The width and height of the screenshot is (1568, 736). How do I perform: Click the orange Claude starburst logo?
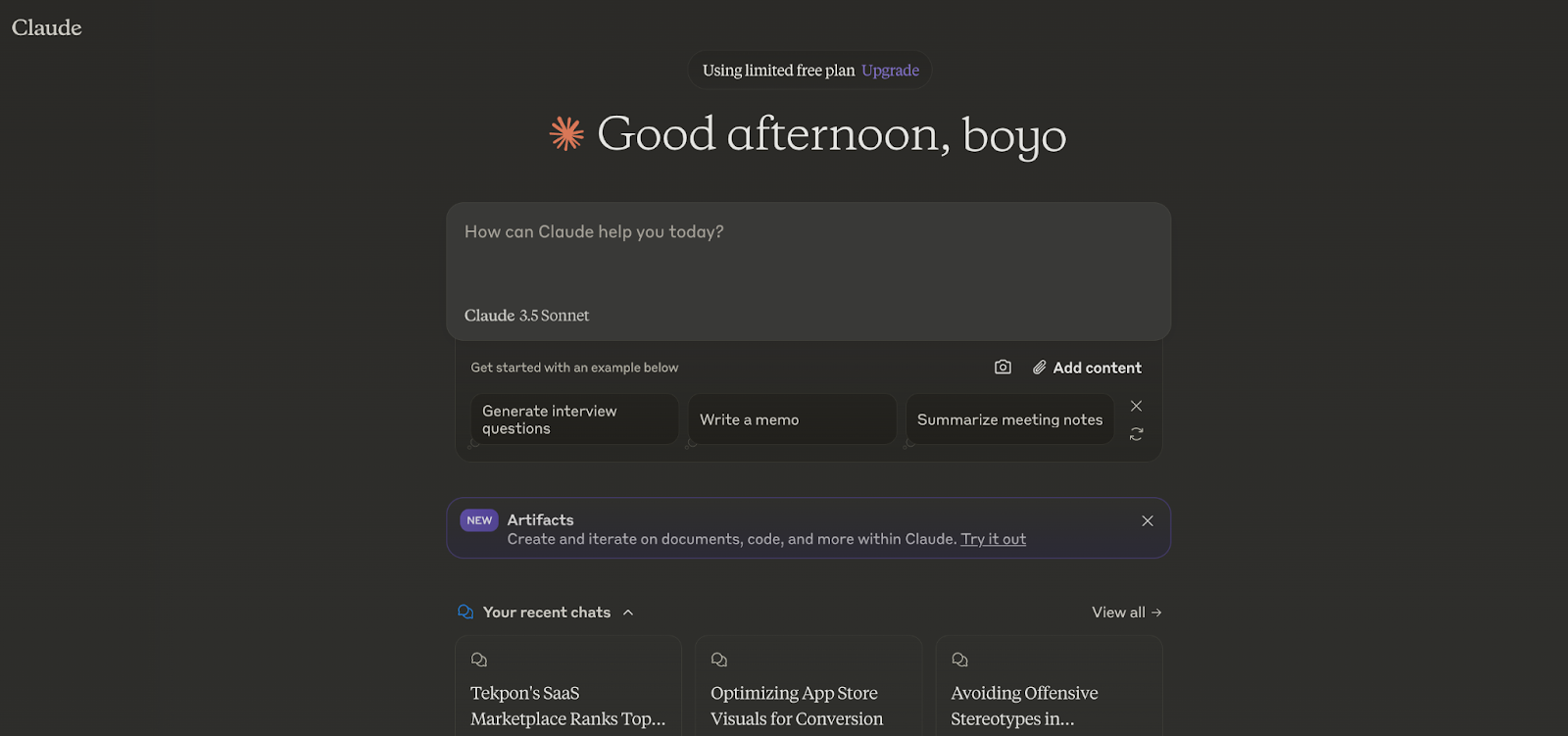pyautogui.click(x=566, y=134)
